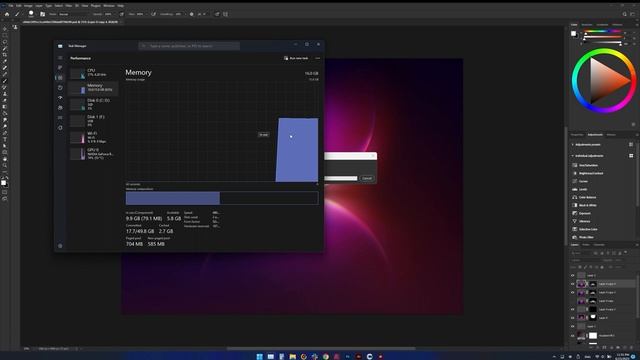
Task: Select Disk 0 (C: D:) entry
Action: [93, 104]
